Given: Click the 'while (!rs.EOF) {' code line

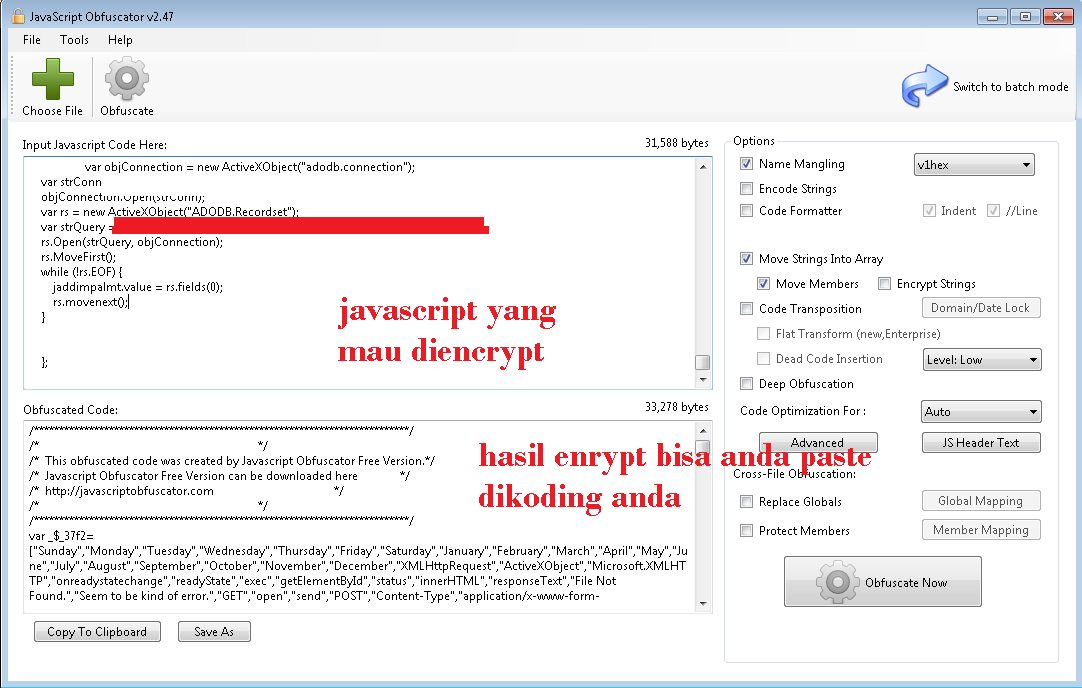Looking at the screenshot, I should (81, 272).
